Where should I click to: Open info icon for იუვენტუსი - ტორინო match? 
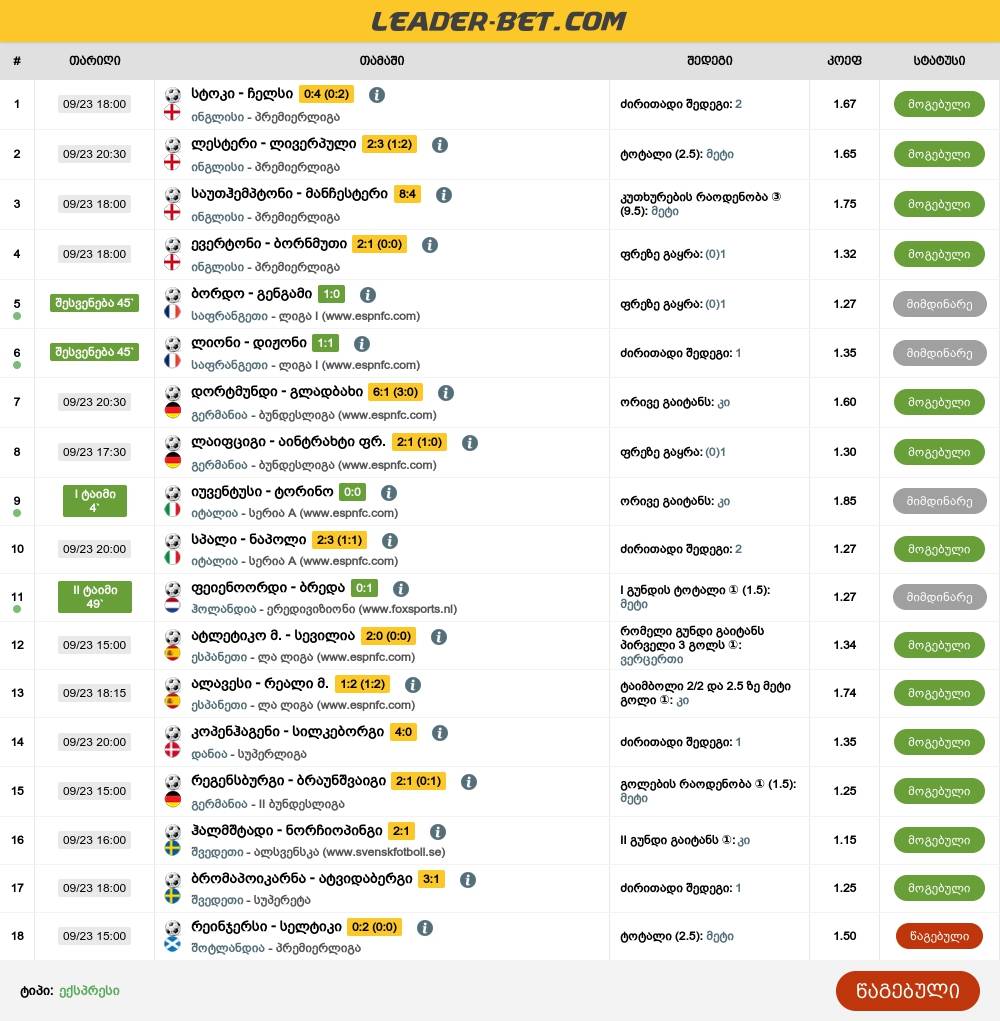pos(389,493)
